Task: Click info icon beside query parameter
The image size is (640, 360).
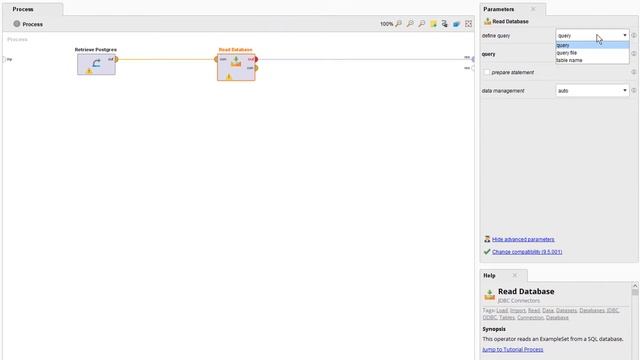Action: click(634, 53)
